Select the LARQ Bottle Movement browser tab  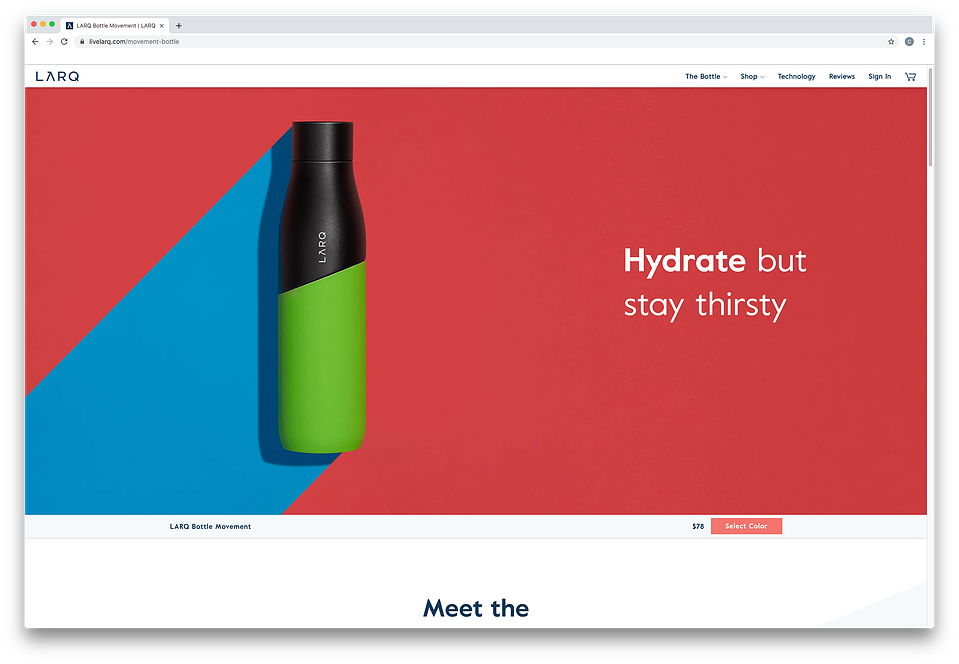[x=116, y=26]
